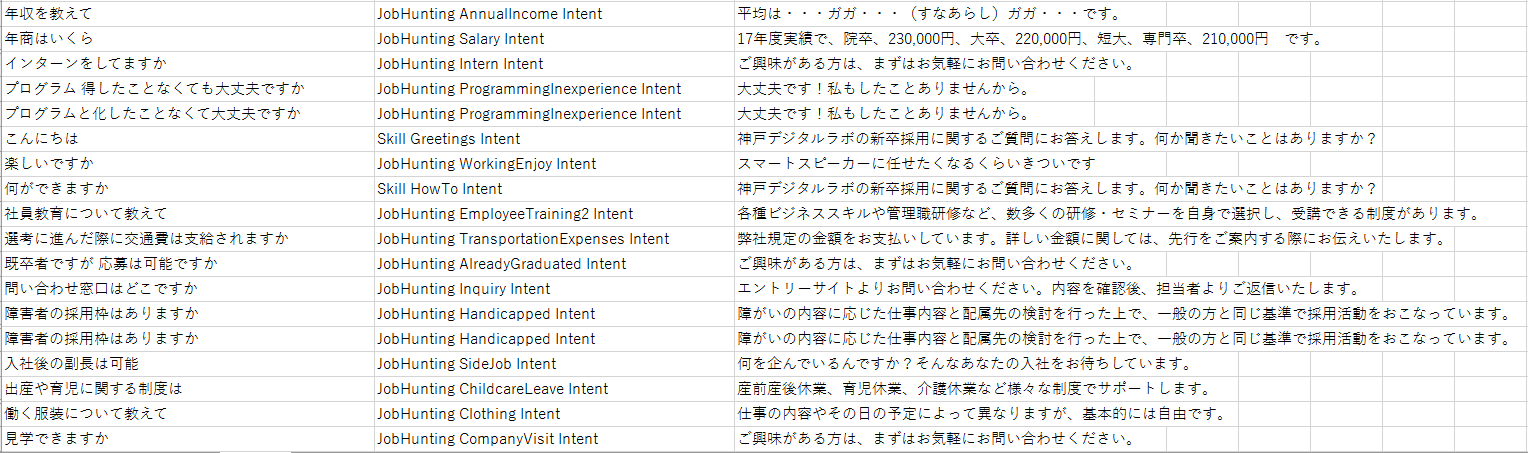Click the JobHunting Clothing Intent cell
Viewport: 1528px width, 453px height.
pyautogui.click(x=554, y=414)
